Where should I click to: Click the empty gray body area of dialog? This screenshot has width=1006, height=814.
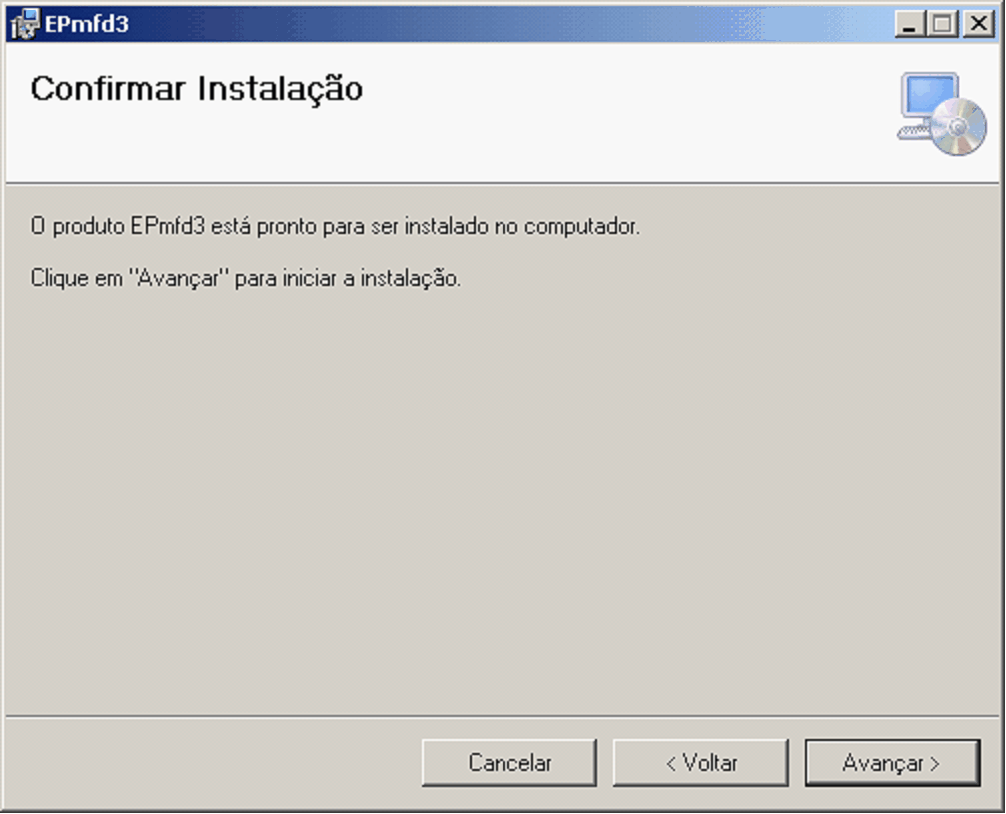502,500
